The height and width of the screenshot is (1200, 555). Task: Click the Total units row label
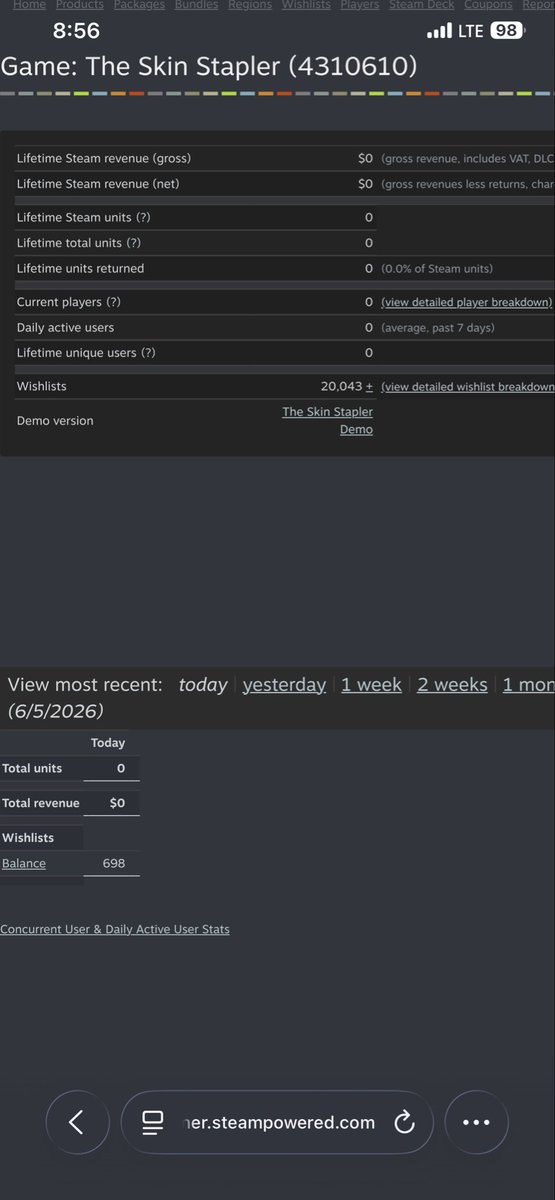(32, 768)
